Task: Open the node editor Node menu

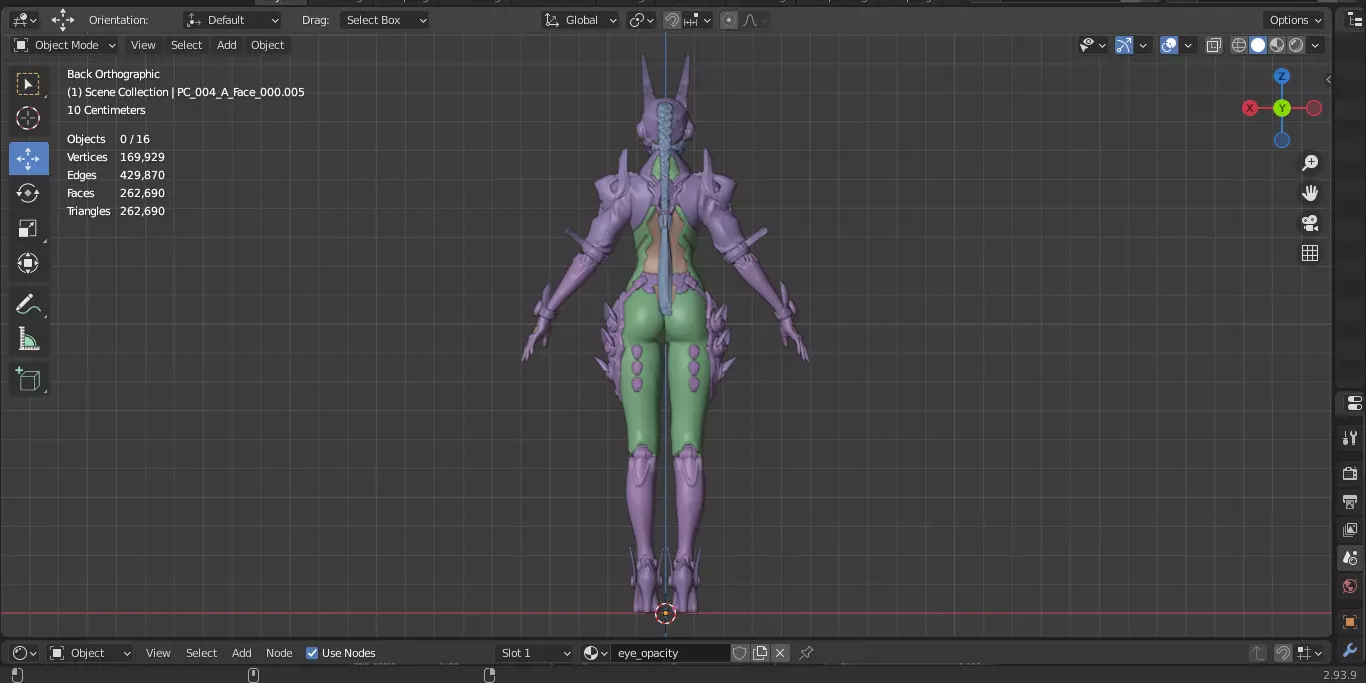Action: (279, 653)
